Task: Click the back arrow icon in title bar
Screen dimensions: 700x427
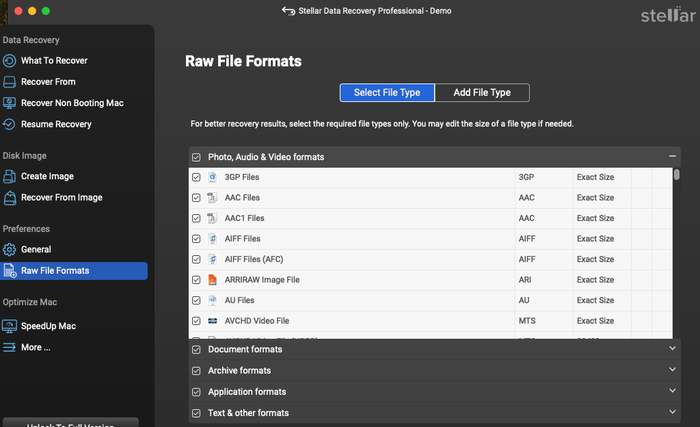Action: click(288, 11)
